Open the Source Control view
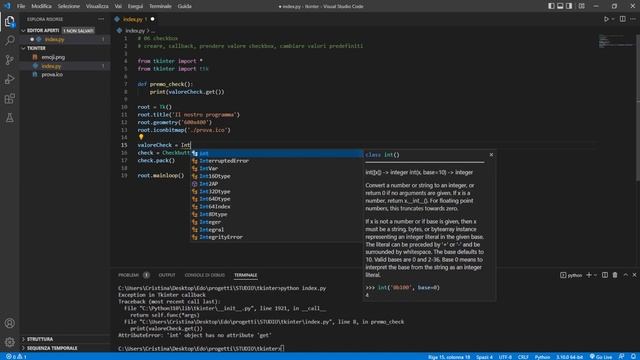The width and height of the screenshot is (640, 360). coord(9,60)
